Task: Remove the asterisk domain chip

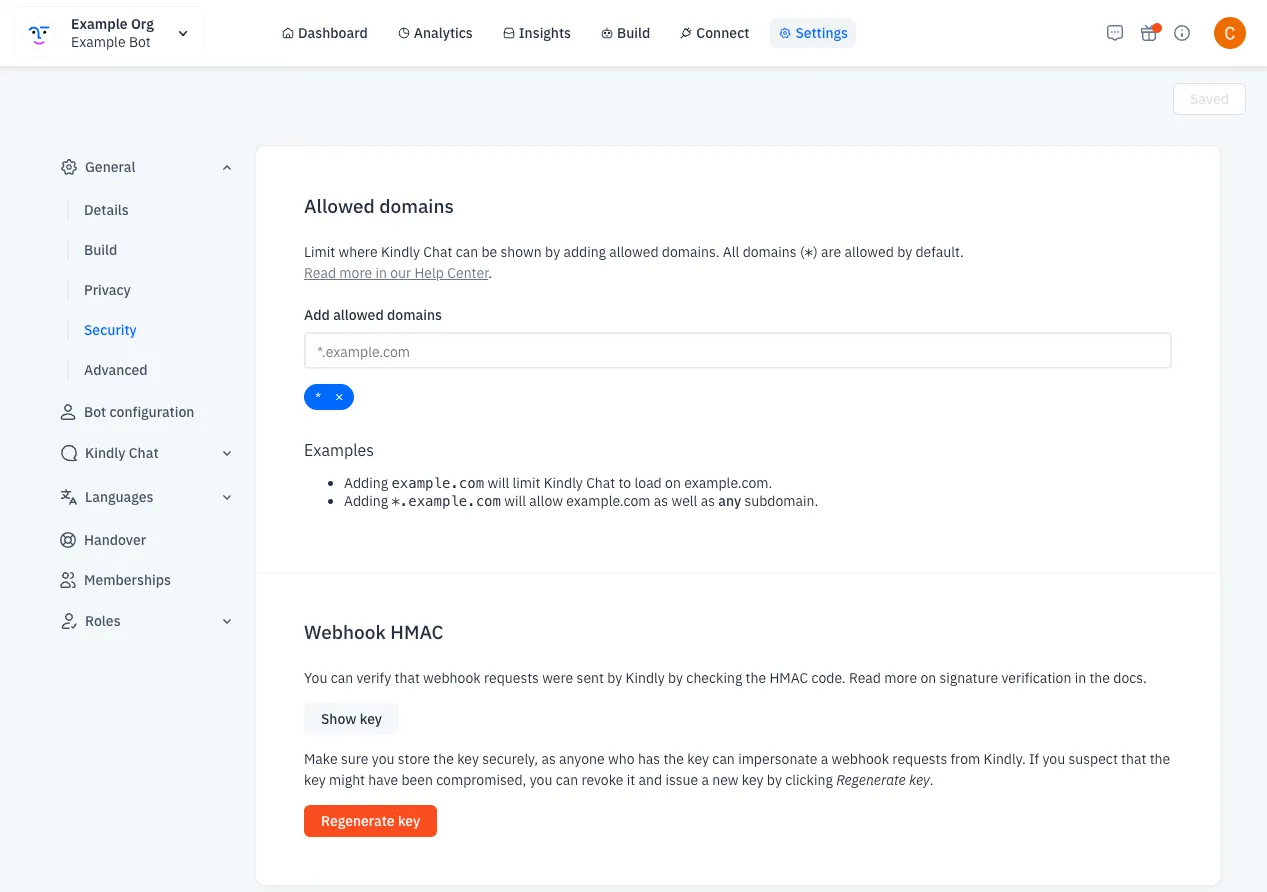Action: 339,397
